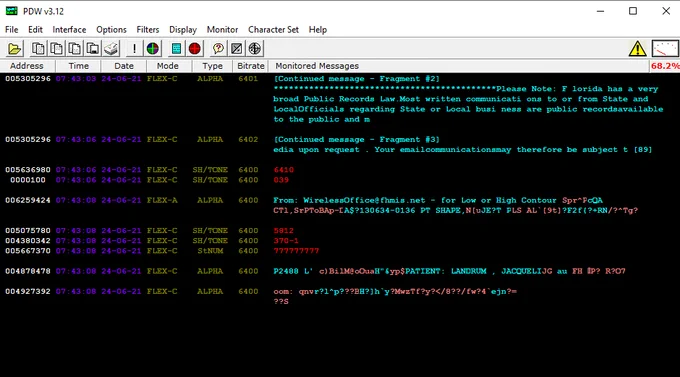Minimize the PDW window
Image resolution: width=680 pixels, height=377 pixels.
click(x=600, y=11)
